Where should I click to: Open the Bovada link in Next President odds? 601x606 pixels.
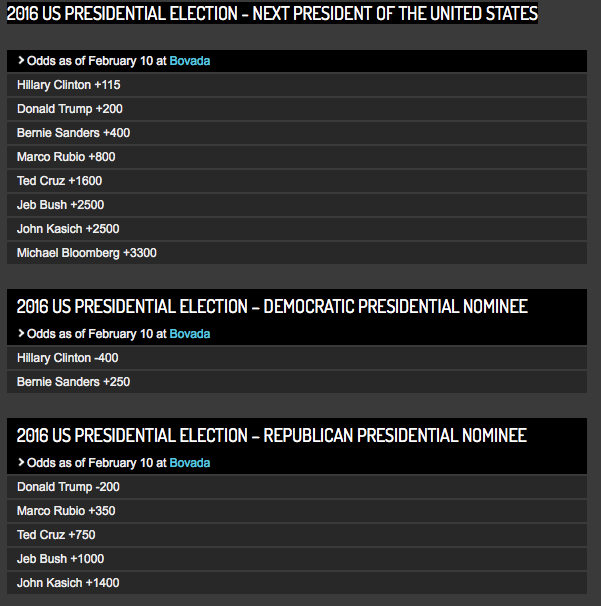click(x=190, y=61)
